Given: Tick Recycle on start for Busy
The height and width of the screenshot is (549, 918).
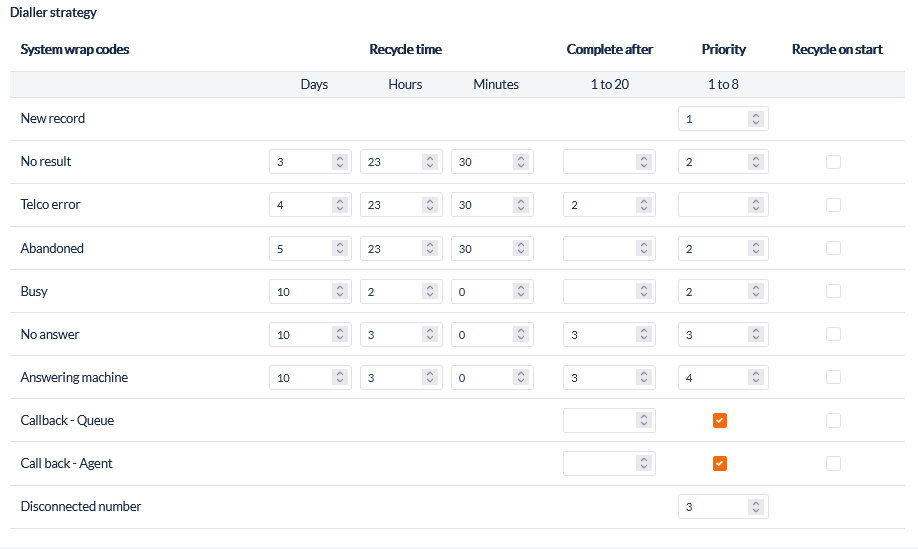Looking at the screenshot, I should click(833, 291).
